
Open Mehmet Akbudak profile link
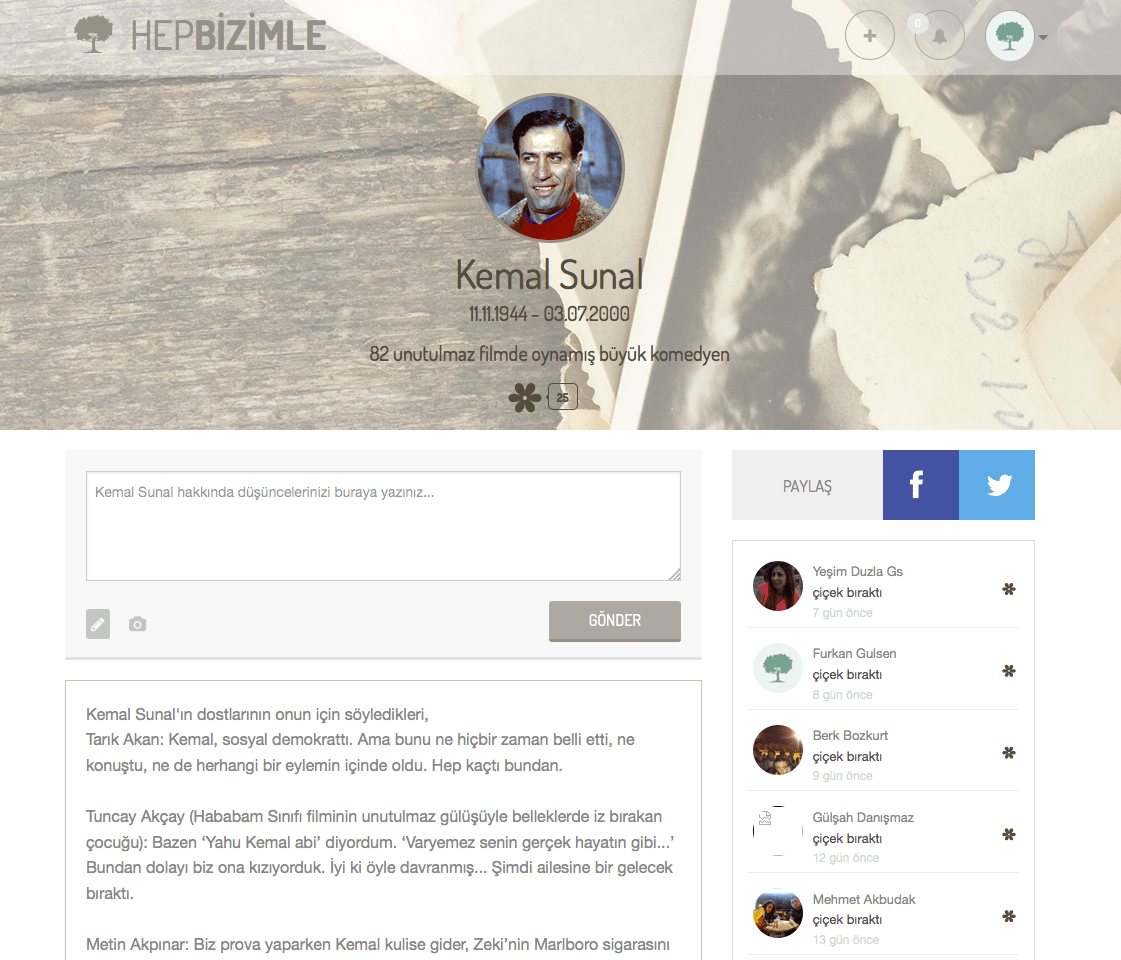[864, 899]
